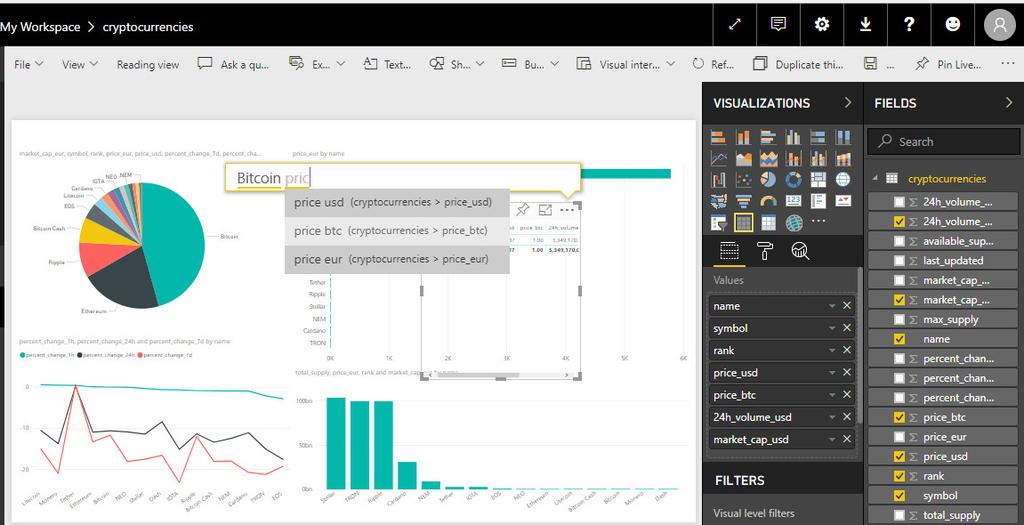Uncheck the symbol field checkbox
This screenshot has width=1024, height=525.
click(899, 496)
